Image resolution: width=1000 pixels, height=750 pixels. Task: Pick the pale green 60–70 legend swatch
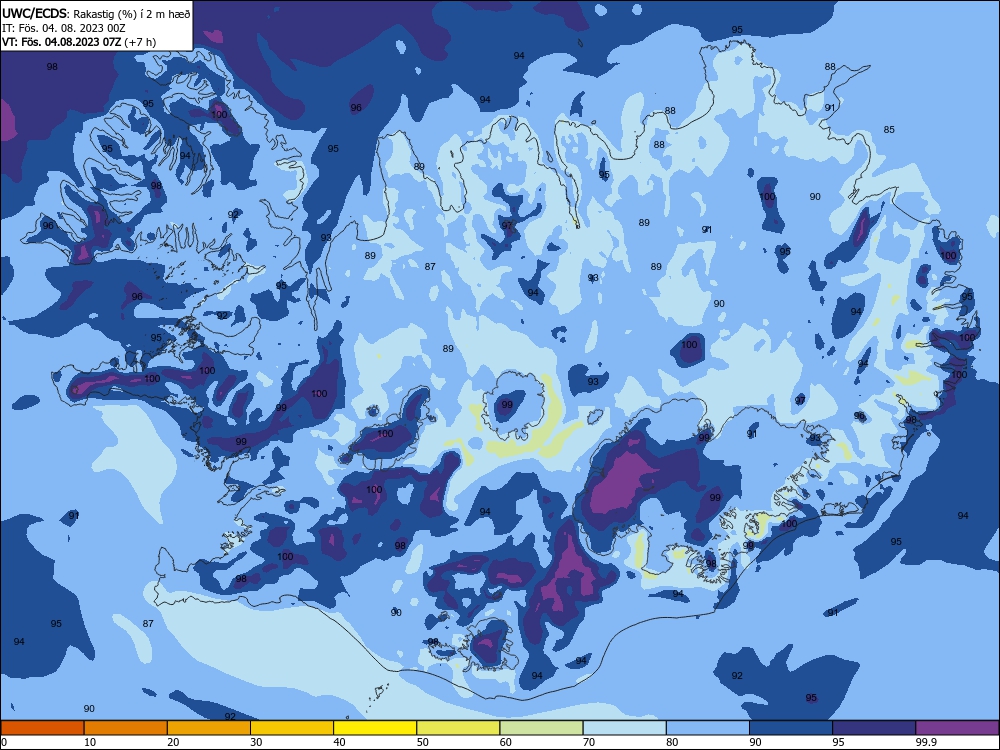click(x=541, y=728)
